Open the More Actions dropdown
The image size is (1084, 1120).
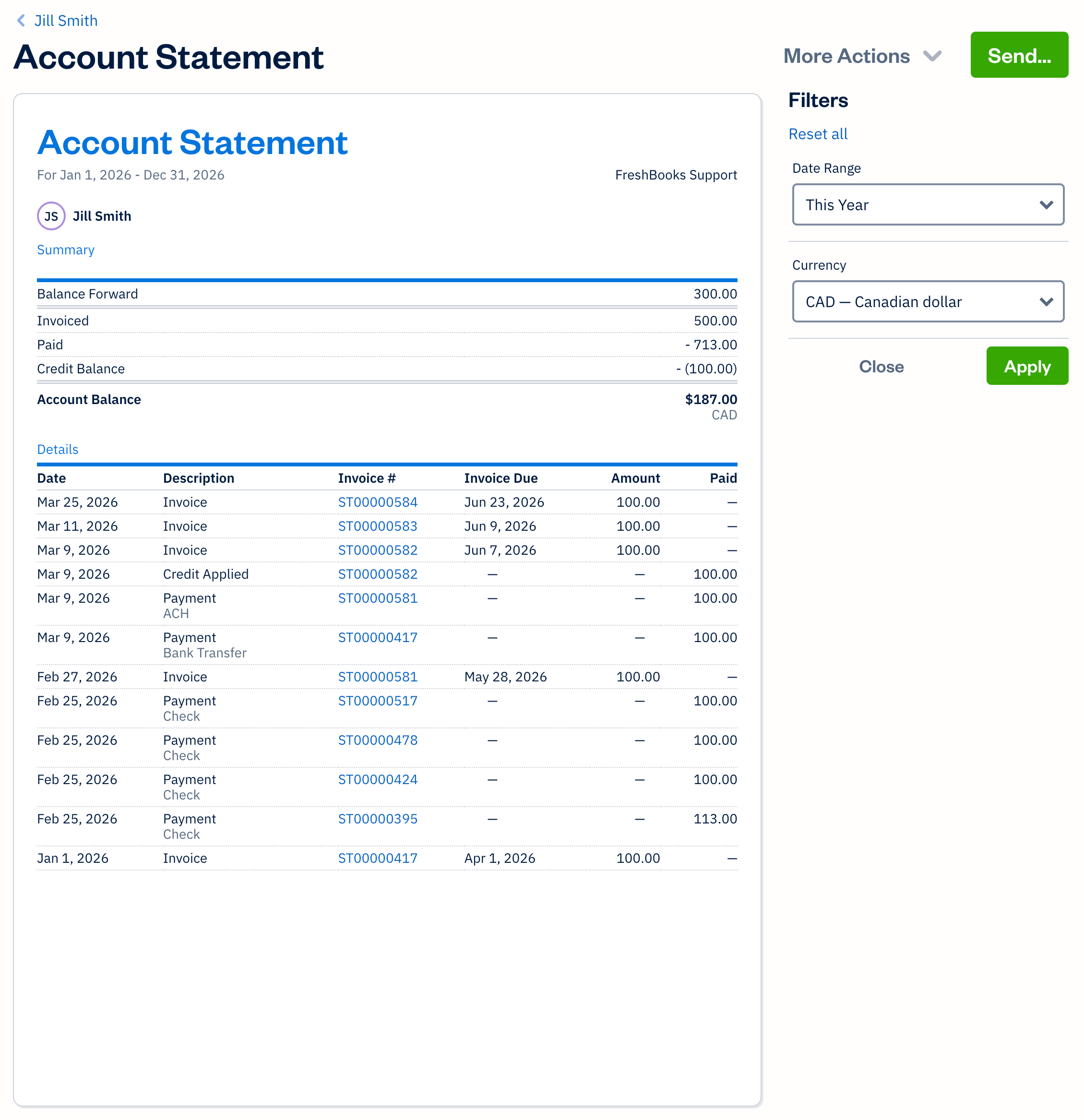(862, 56)
